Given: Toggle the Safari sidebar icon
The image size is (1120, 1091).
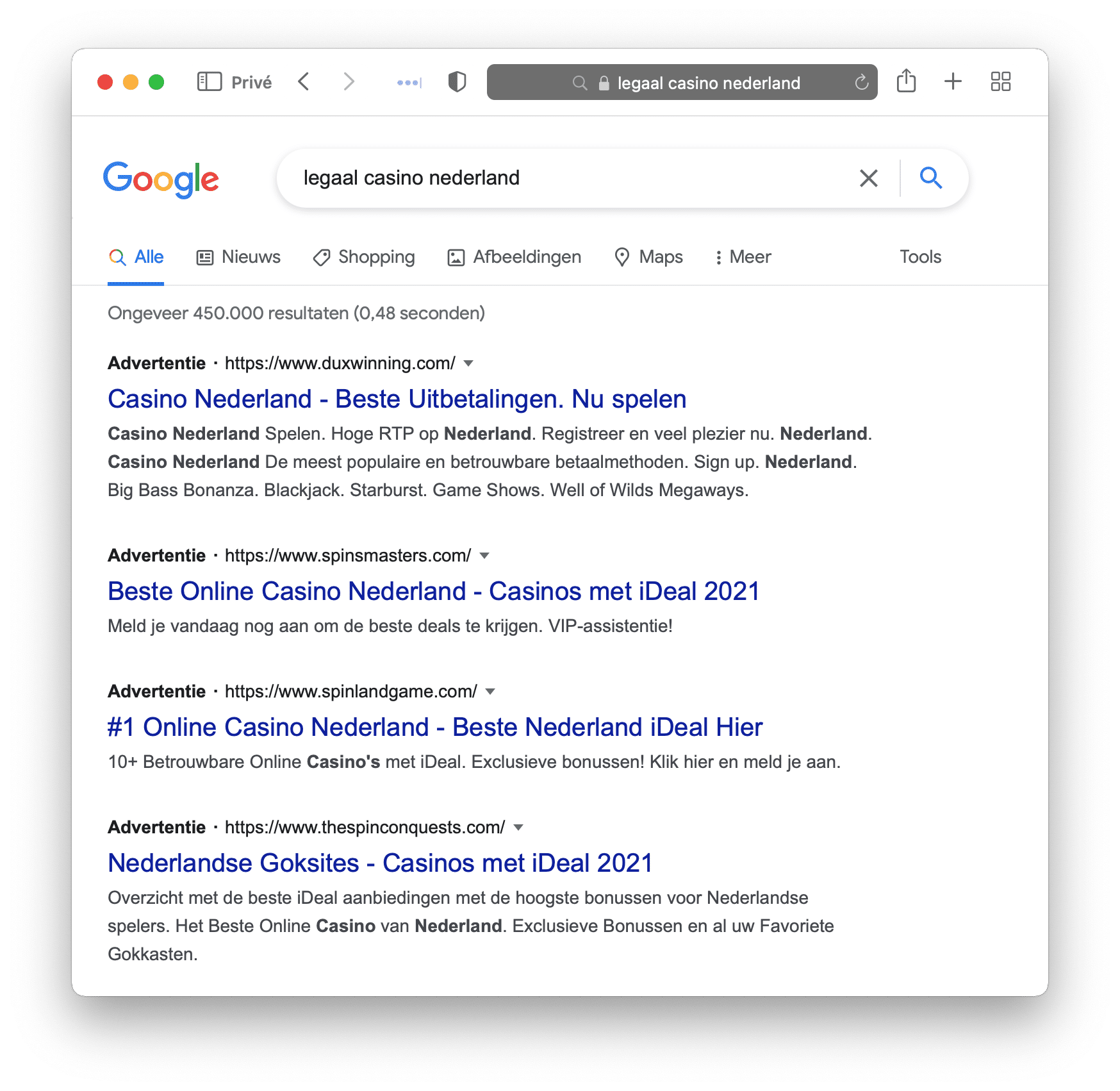Looking at the screenshot, I should [x=209, y=82].
